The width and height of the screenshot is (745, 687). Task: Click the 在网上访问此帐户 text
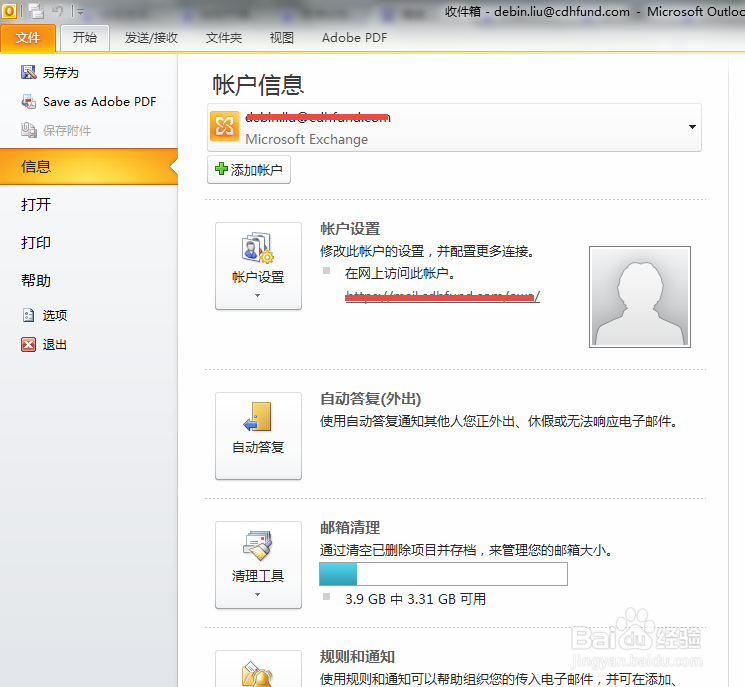click(x=400, y=273)
